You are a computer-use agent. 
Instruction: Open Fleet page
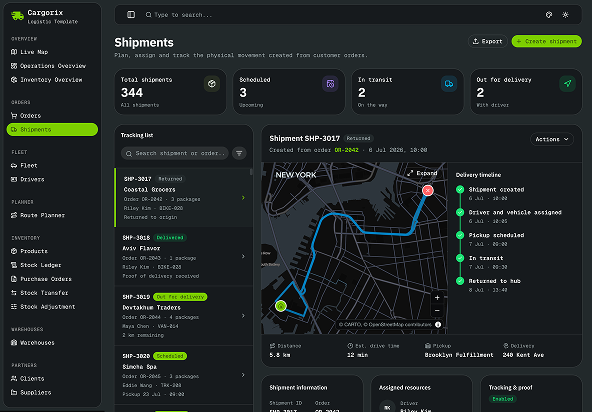(52, 165)
